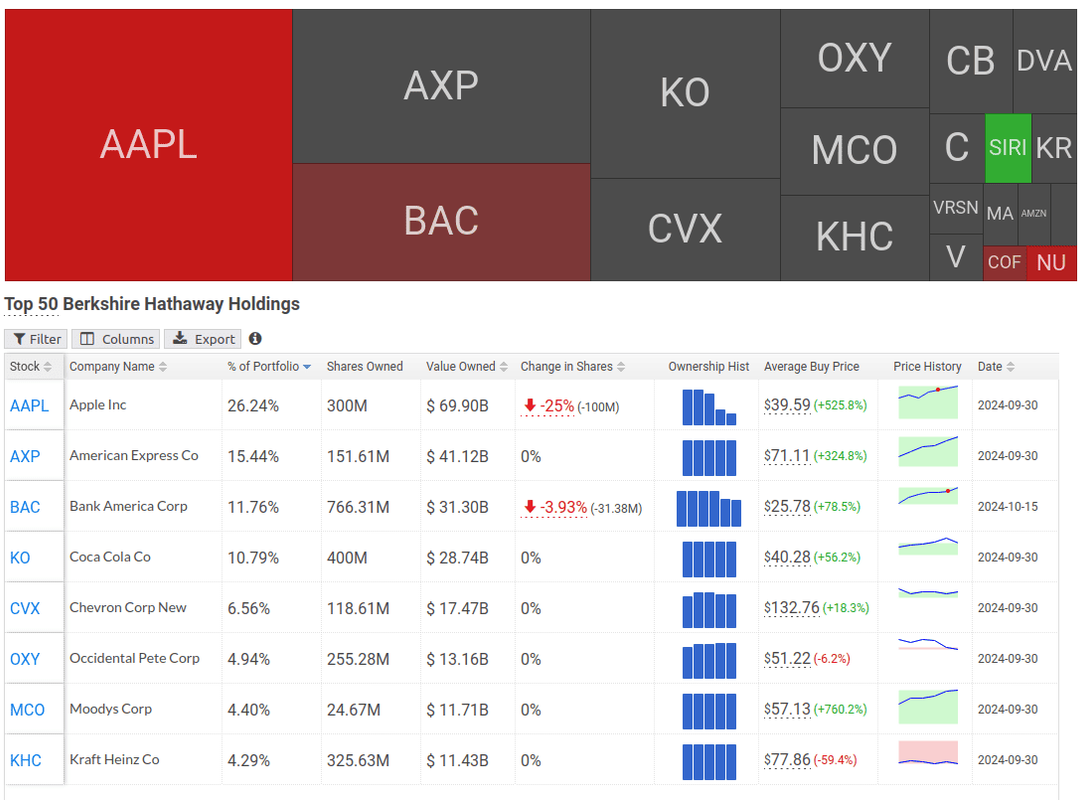Click the 766.31M shares owned cell
The height and width of the screenshot is (800, 1085).
coord(358,507)
